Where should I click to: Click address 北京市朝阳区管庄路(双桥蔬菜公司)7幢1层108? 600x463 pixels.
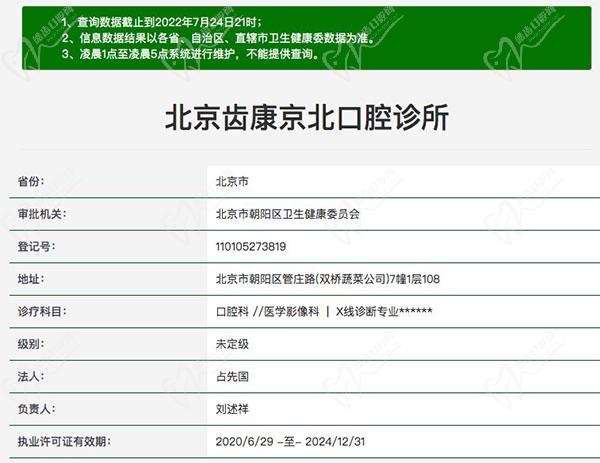[328, 279]
